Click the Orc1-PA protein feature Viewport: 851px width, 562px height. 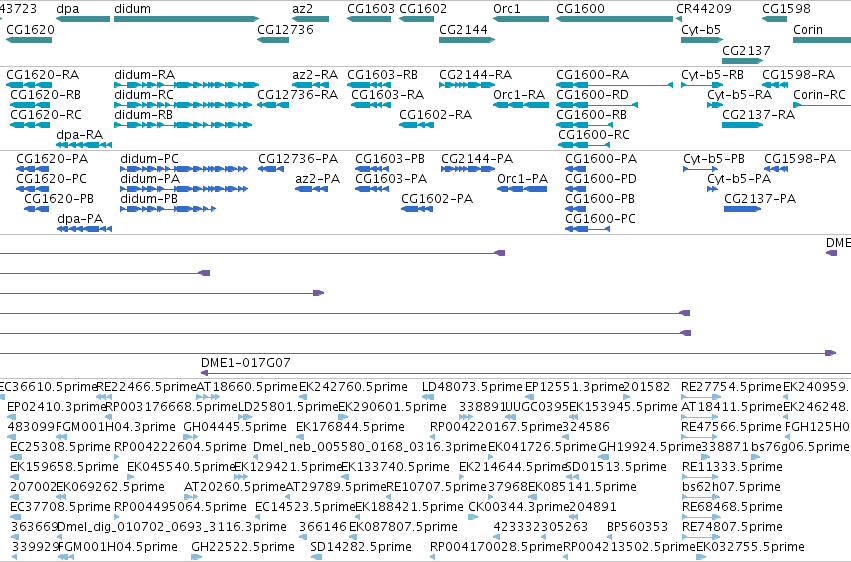pyautogui.click(x=522, y=189)
